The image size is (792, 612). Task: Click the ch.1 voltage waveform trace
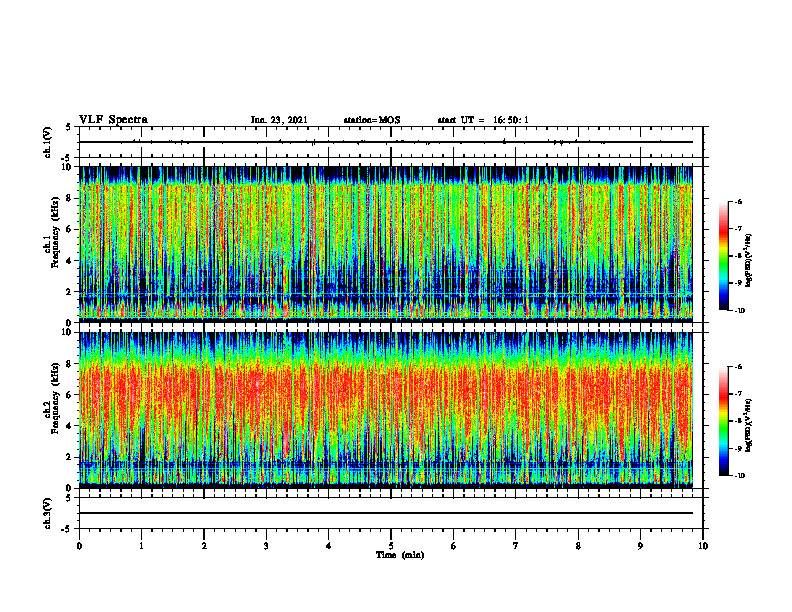[386, 142]
